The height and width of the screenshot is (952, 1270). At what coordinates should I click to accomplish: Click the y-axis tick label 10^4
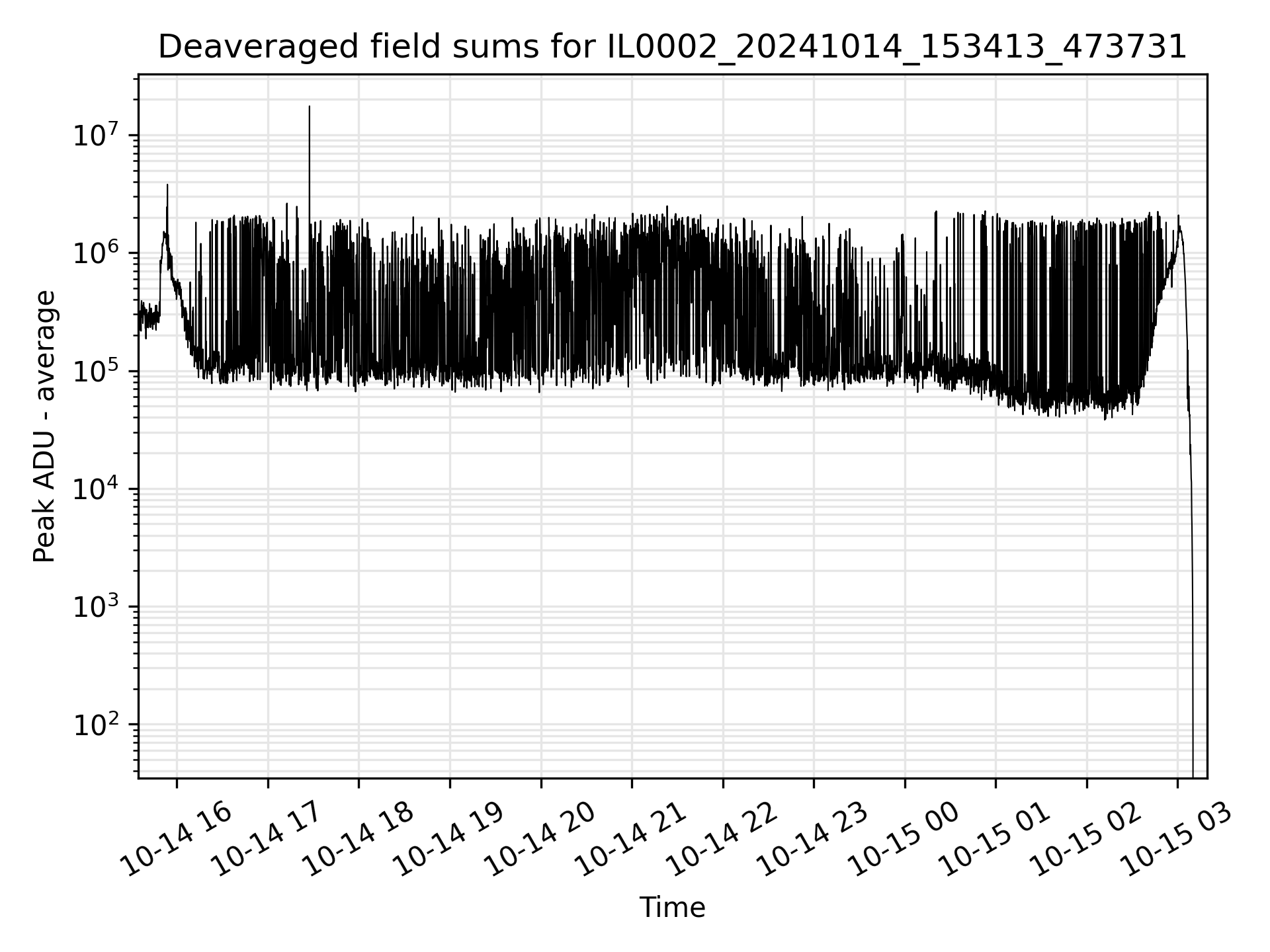pos(97,488)
